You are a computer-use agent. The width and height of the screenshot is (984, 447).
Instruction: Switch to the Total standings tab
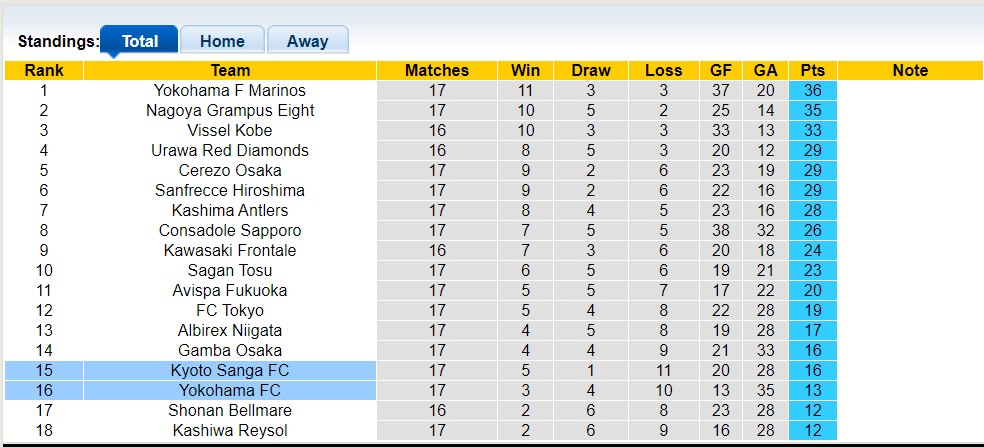140,41
